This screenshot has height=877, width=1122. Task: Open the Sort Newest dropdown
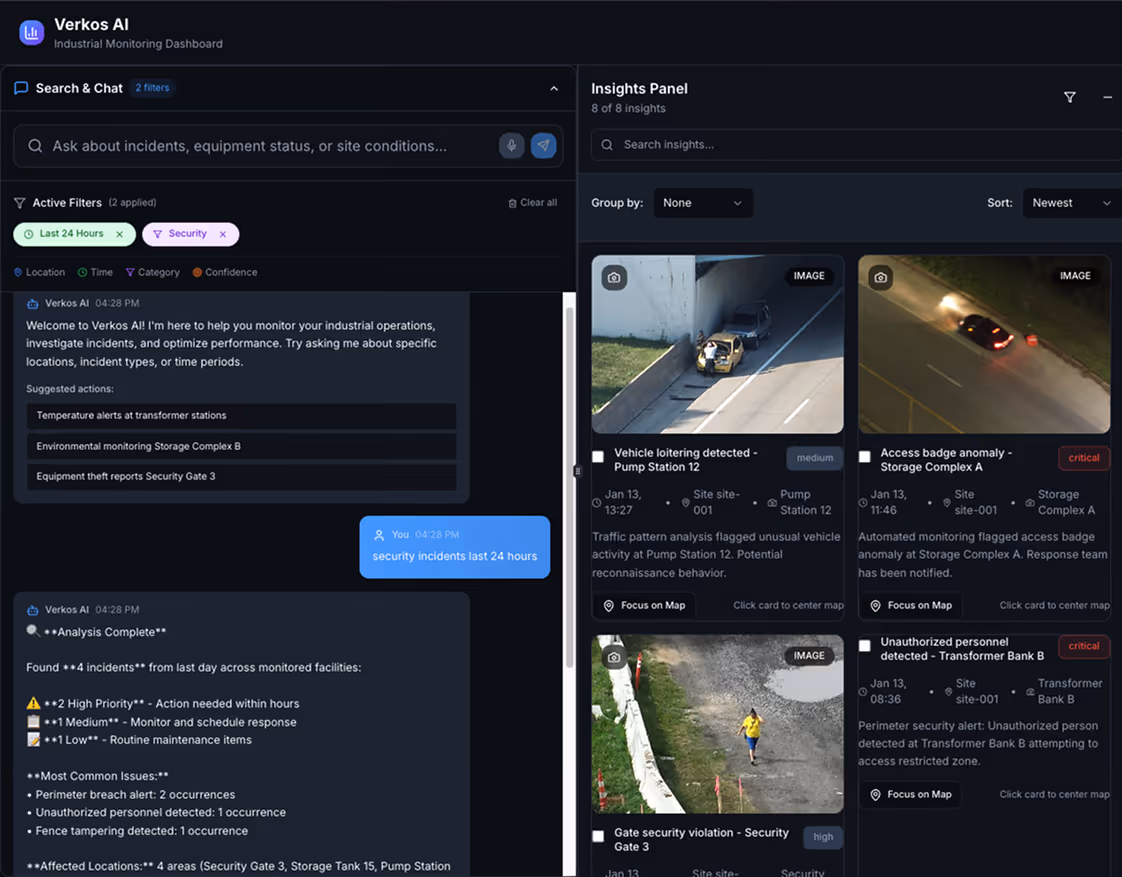coord(1072,203)
